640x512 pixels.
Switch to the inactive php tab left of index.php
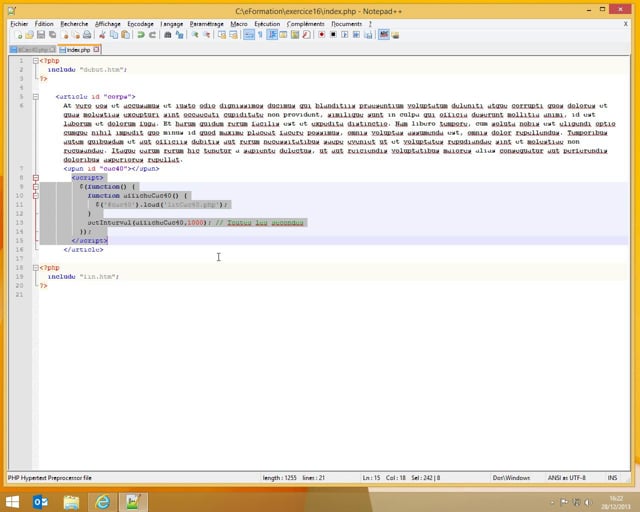(33, 50)
